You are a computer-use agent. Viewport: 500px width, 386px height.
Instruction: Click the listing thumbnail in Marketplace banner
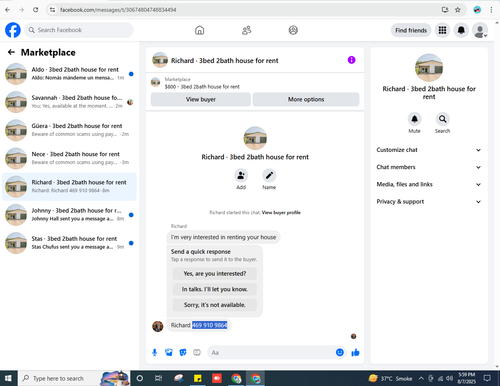point(155,82)
